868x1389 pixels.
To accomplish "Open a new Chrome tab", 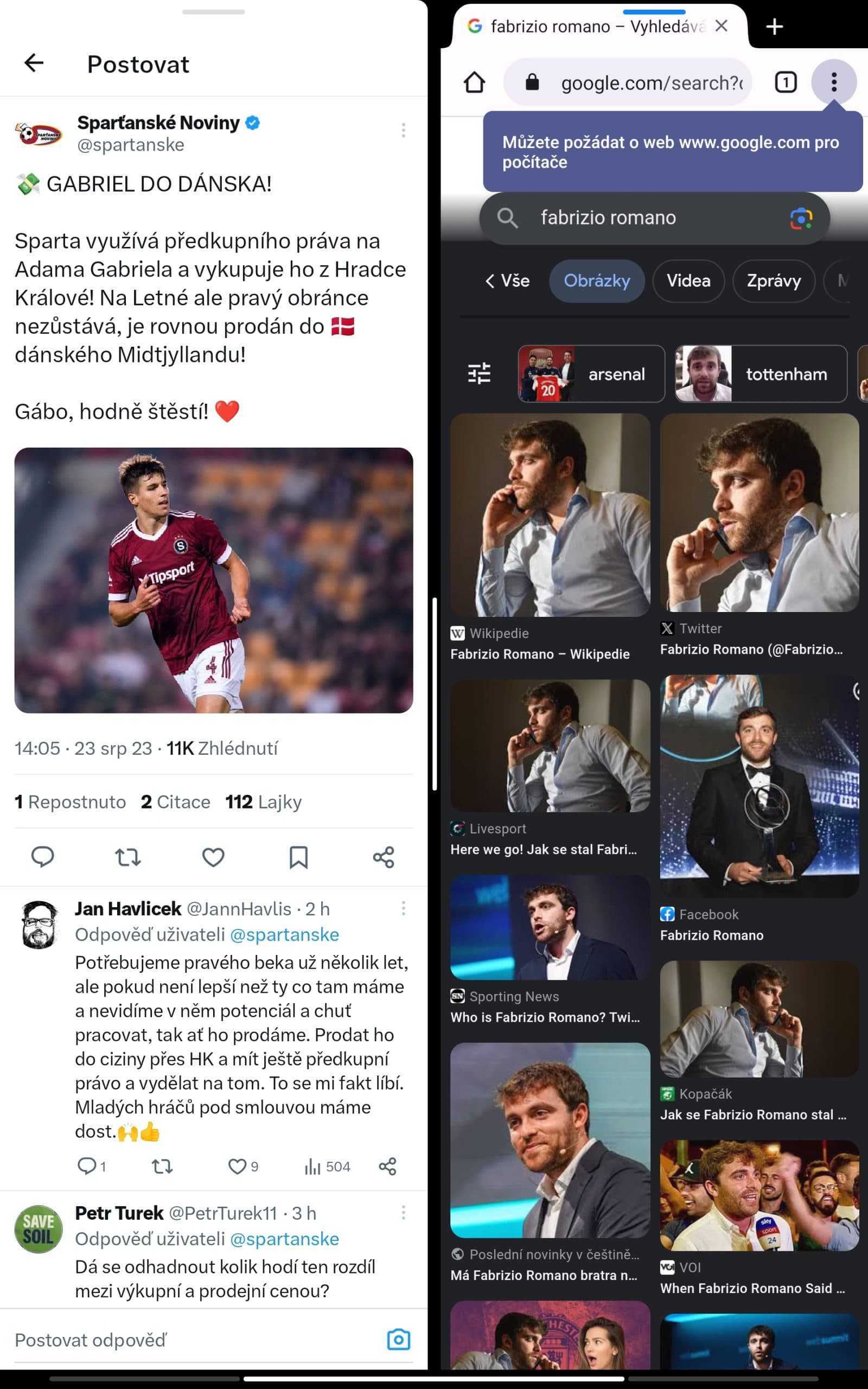I will [775, 27].
